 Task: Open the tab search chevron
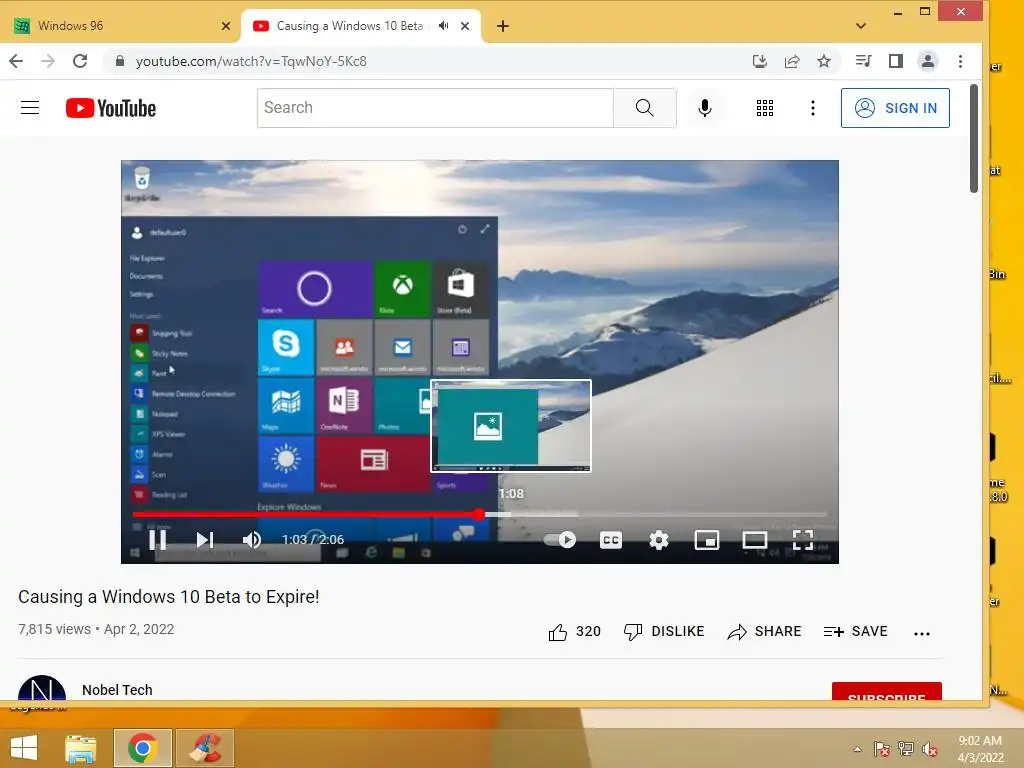pyautogui.click(x=861, y=26)
